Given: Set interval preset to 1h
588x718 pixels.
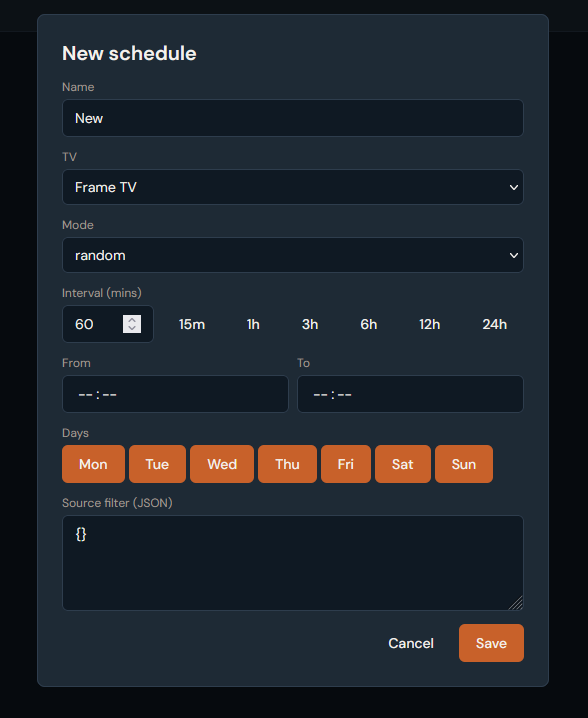Looking at the screenshot, I should [253, 324].
